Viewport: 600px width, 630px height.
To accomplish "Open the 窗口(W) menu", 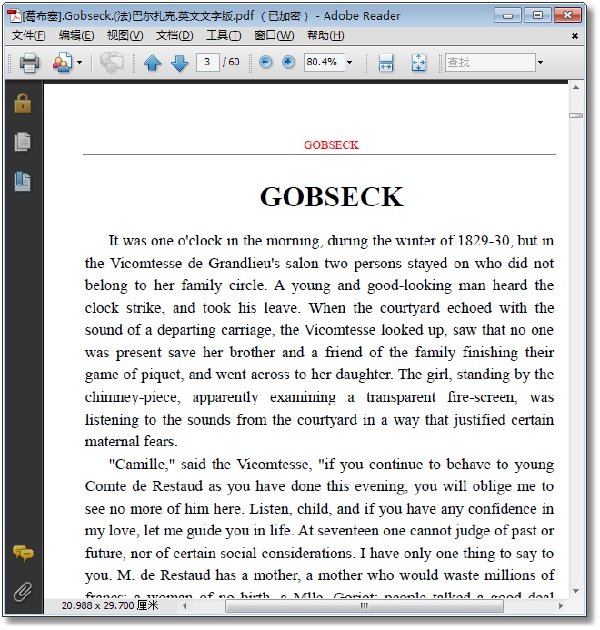I will [x=274, y=36].
